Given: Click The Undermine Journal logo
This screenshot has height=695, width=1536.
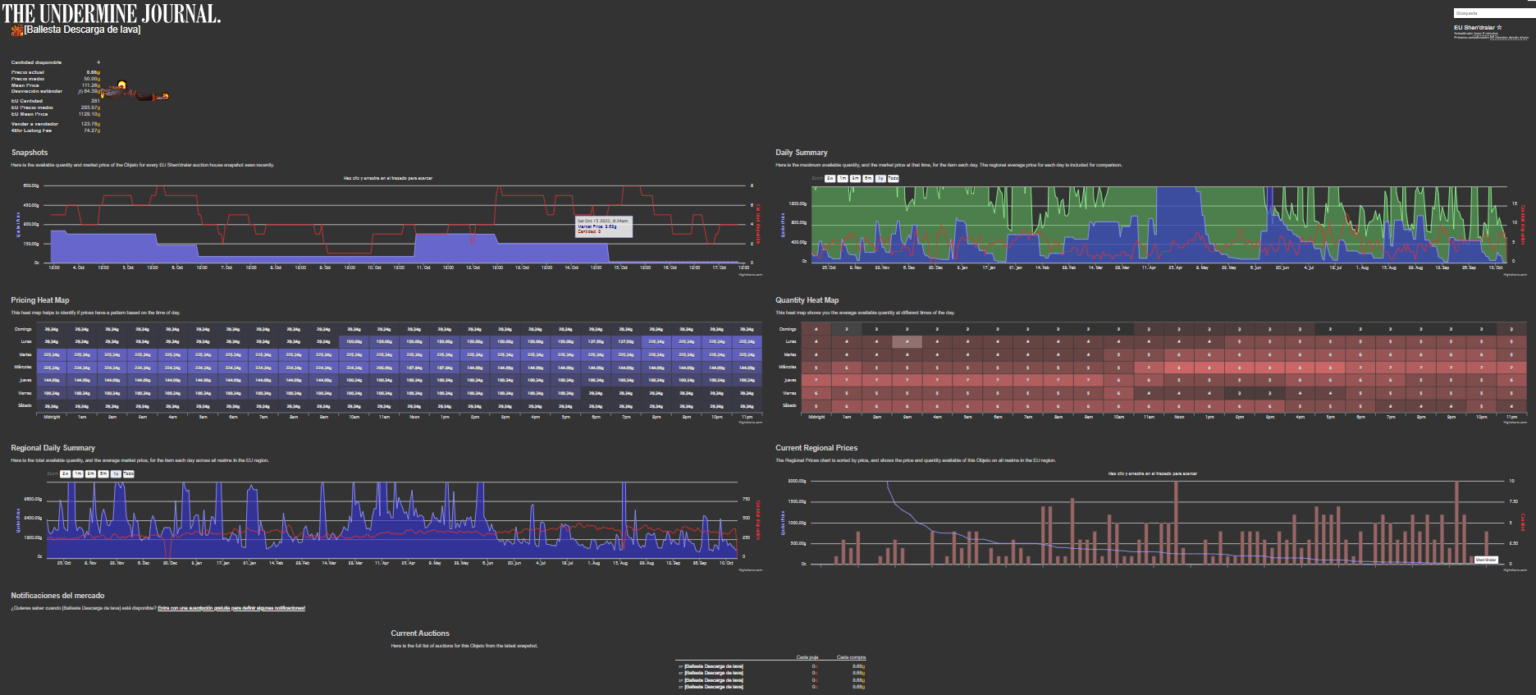Looking at the screenshot, I should (111, 12).
